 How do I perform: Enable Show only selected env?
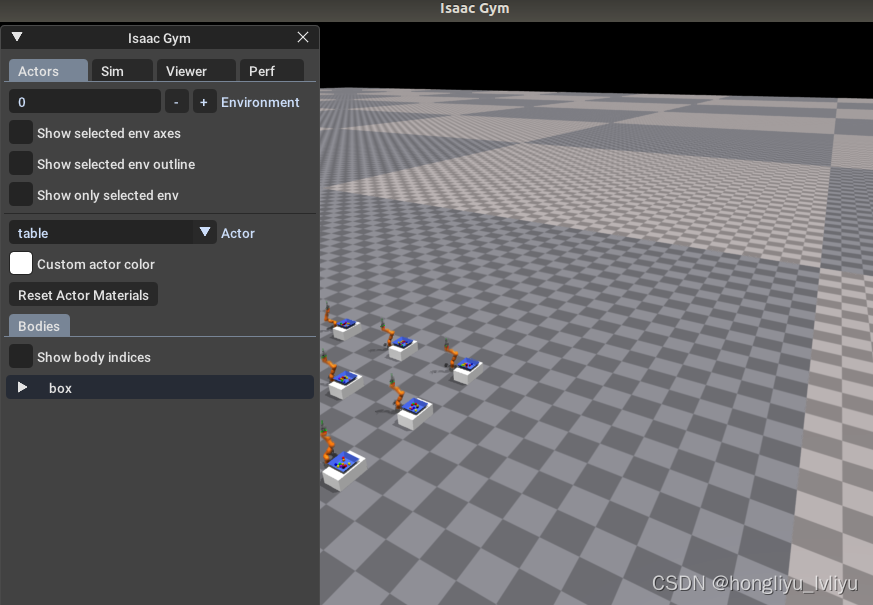pos(21,195)
